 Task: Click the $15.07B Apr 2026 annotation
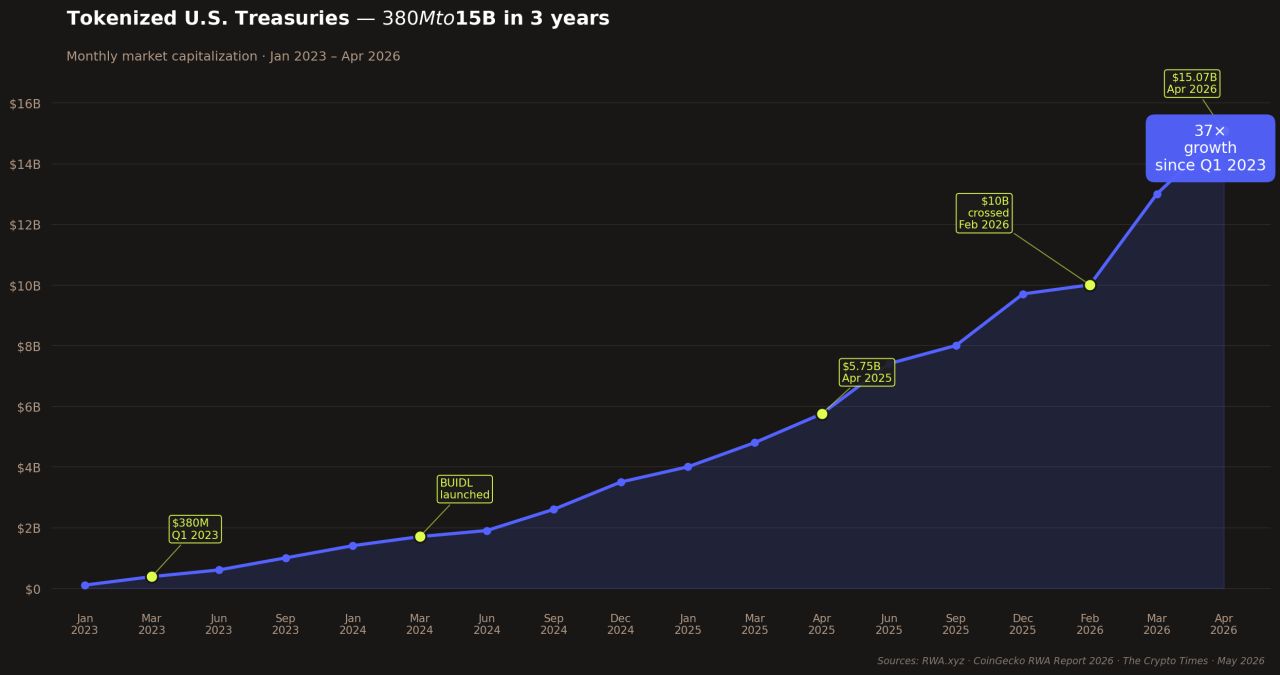[x=1192, y=83]
